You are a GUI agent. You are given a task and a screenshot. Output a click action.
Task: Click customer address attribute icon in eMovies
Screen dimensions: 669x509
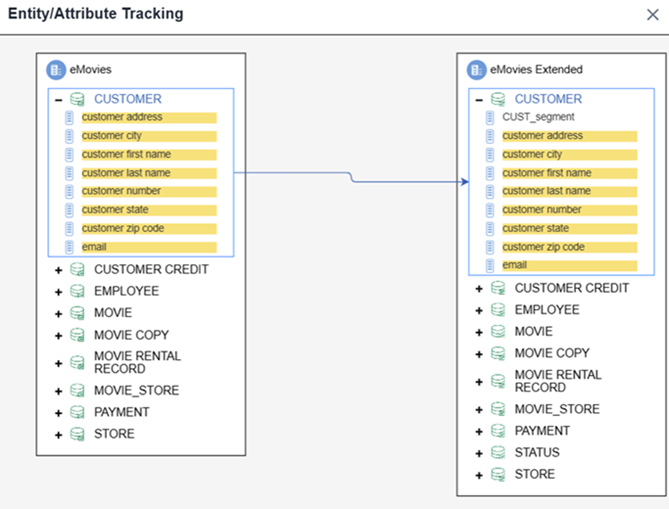coord(69,117)
